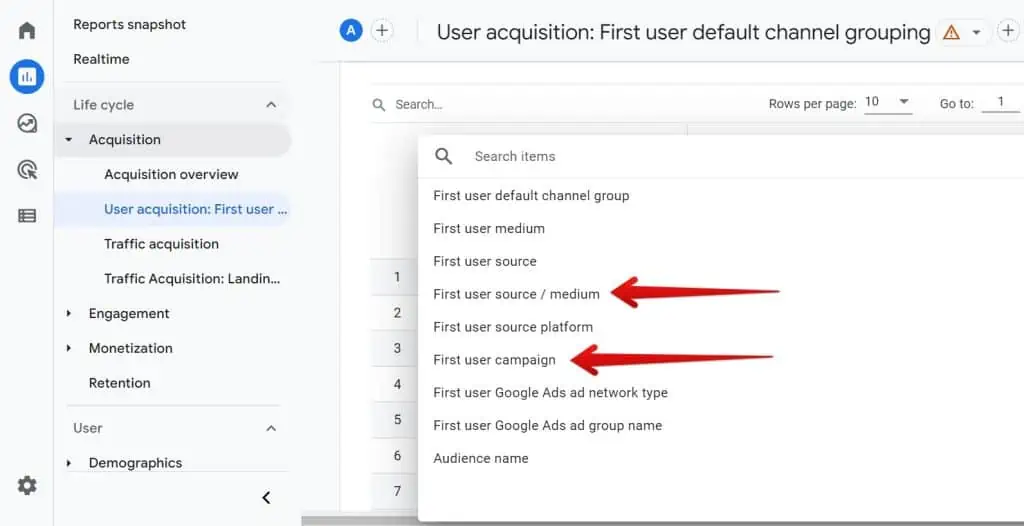The height and width of the screenshot is (526, 1024).
Task: Expand the Engagement tree arrow
Action: (69, 314)
